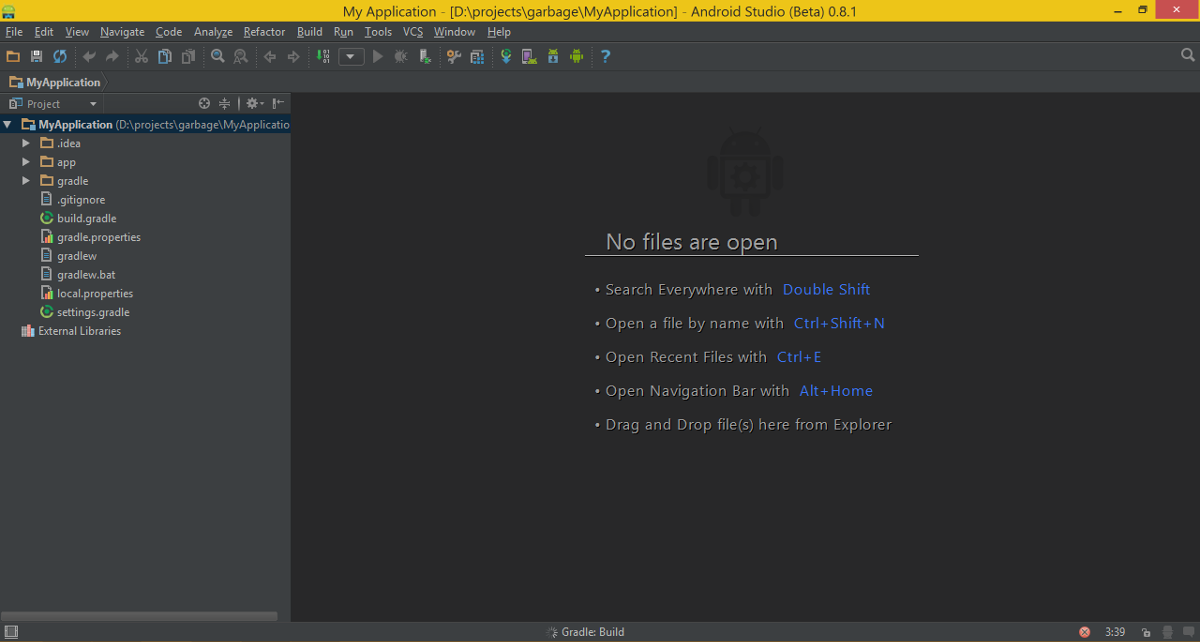Click the Run play icon
Viewport: 1200px width, 642px height.
click(378, 57)
